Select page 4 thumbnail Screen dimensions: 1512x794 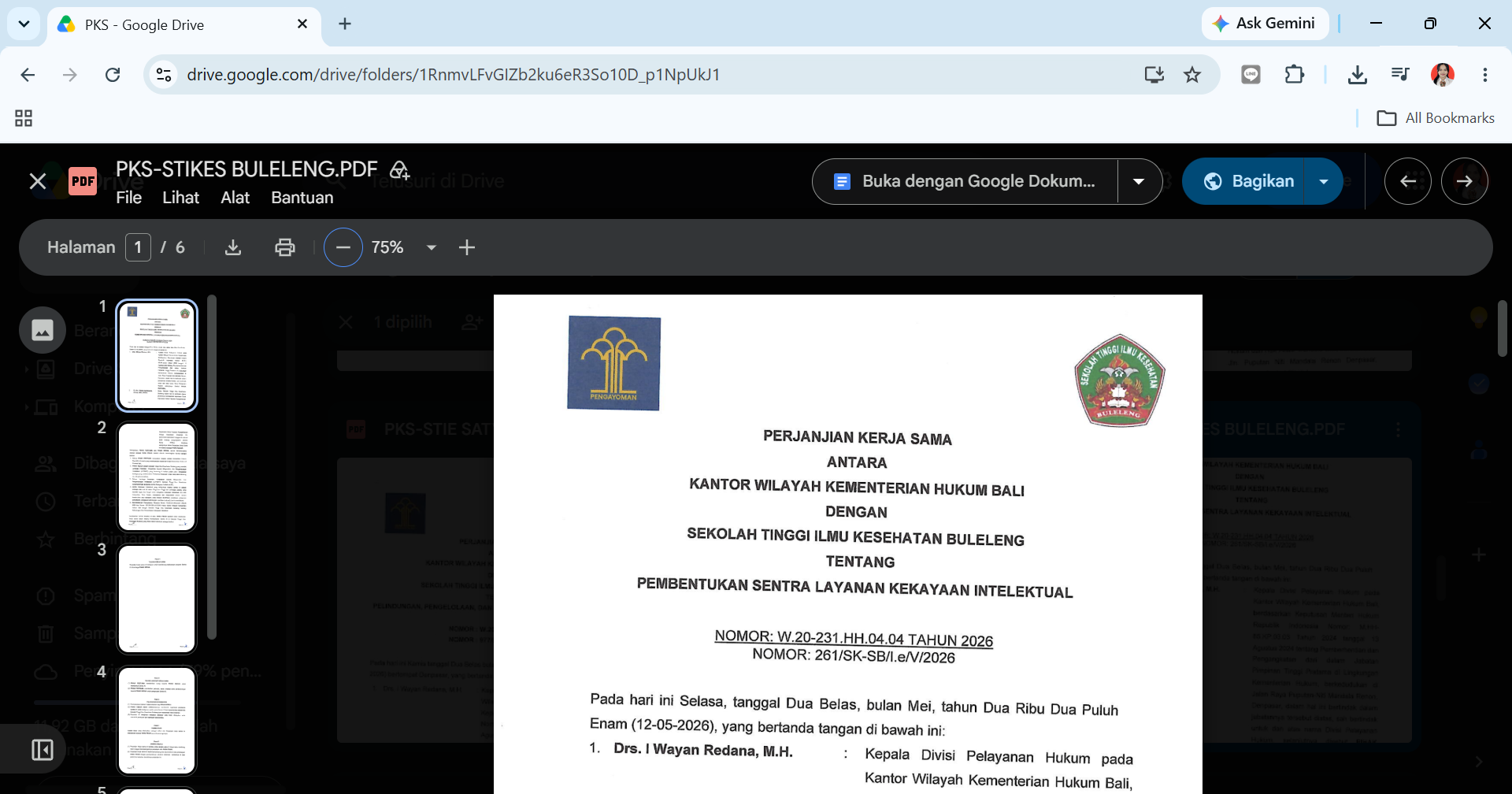point(157,721)
